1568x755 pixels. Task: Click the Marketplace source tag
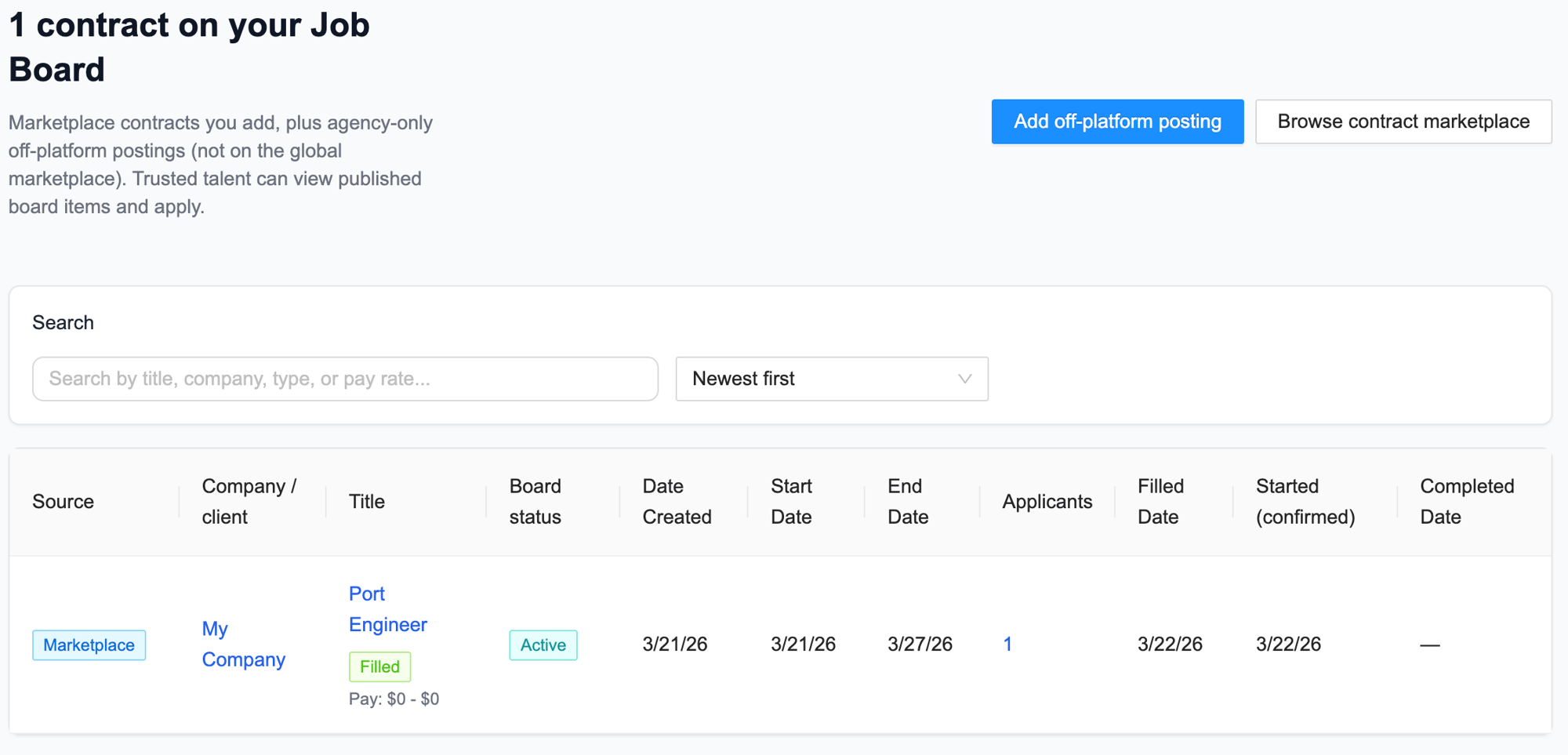coord(89,644)
